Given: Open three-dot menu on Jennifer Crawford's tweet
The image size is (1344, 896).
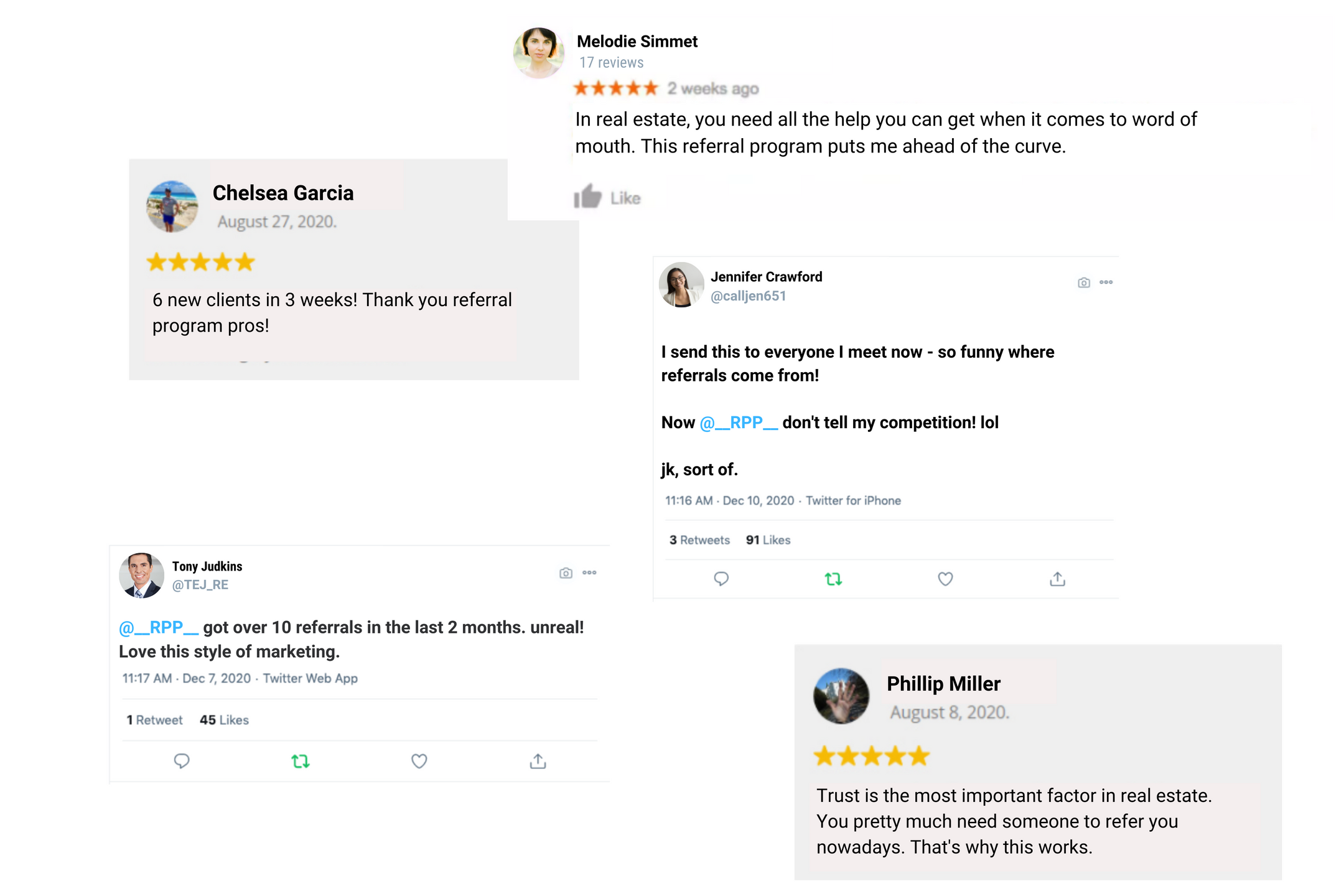Looking at the screenshot, I should click(1106, 282).
